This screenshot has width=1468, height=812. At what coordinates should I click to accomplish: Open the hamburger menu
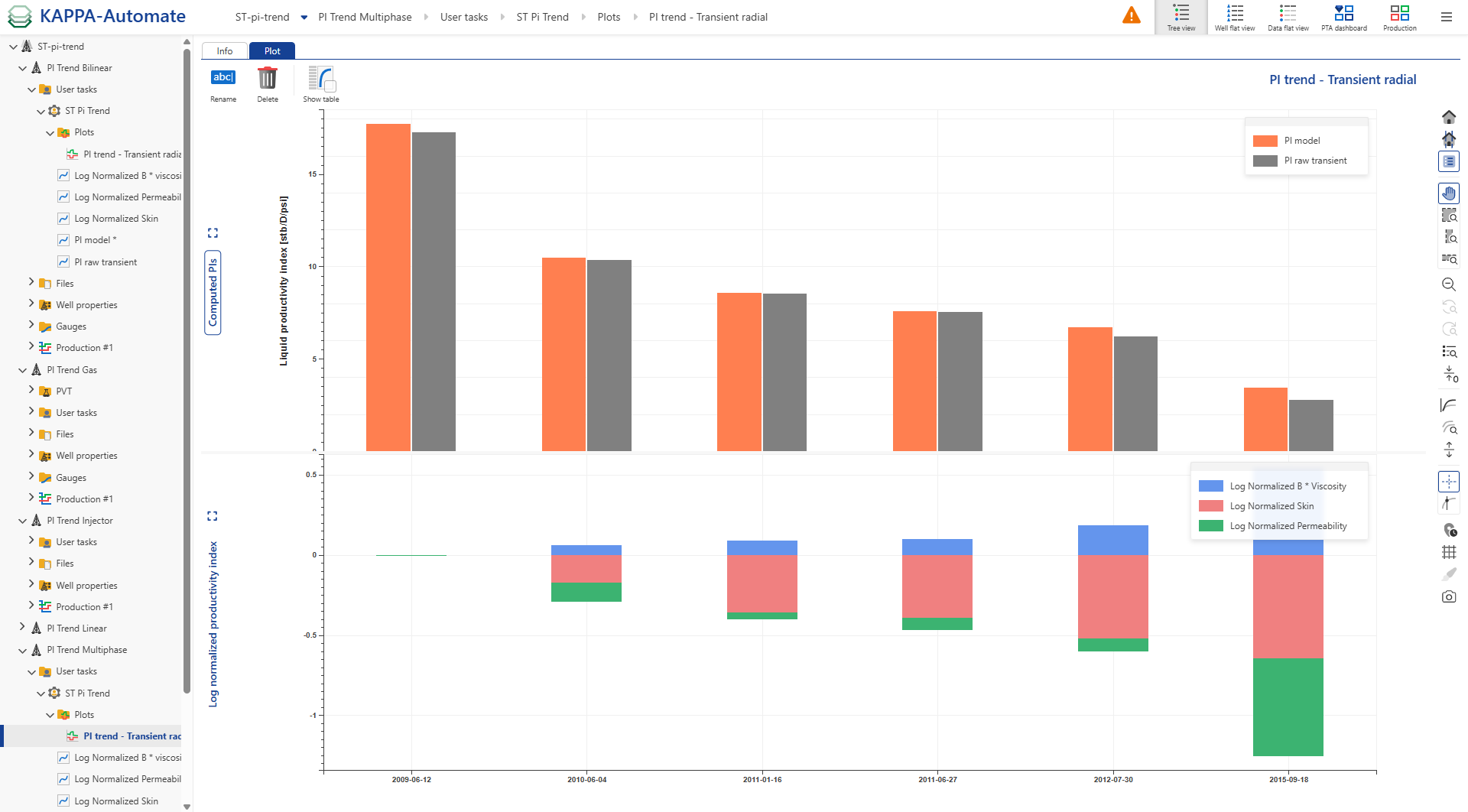click(1446, 17)
